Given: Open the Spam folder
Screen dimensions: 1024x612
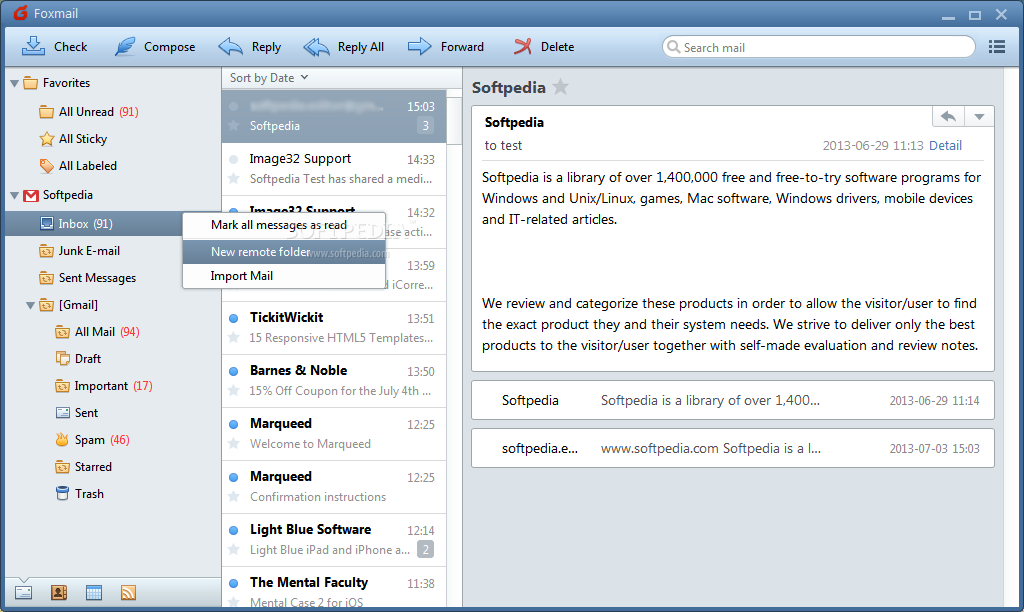Looking at the screenshot, I should tap(92, 440).
